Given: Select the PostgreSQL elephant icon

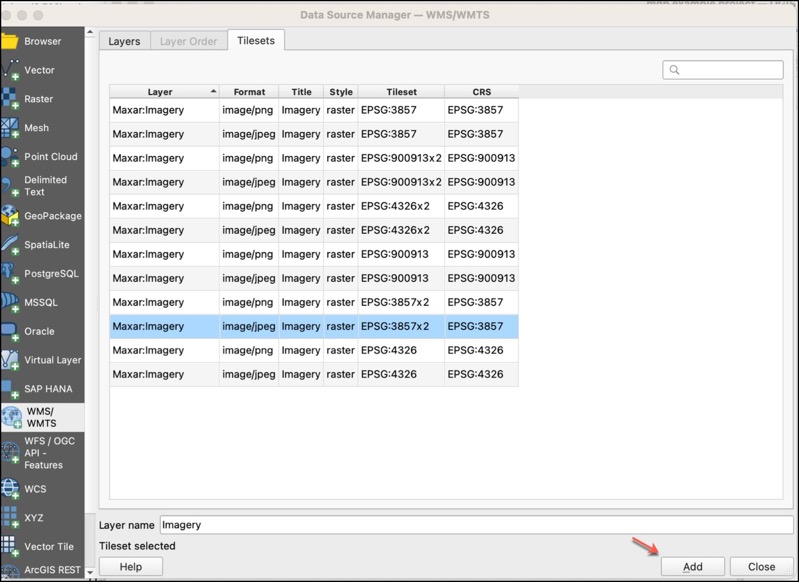Looking at the screenshot, I should tap(10, 273).
